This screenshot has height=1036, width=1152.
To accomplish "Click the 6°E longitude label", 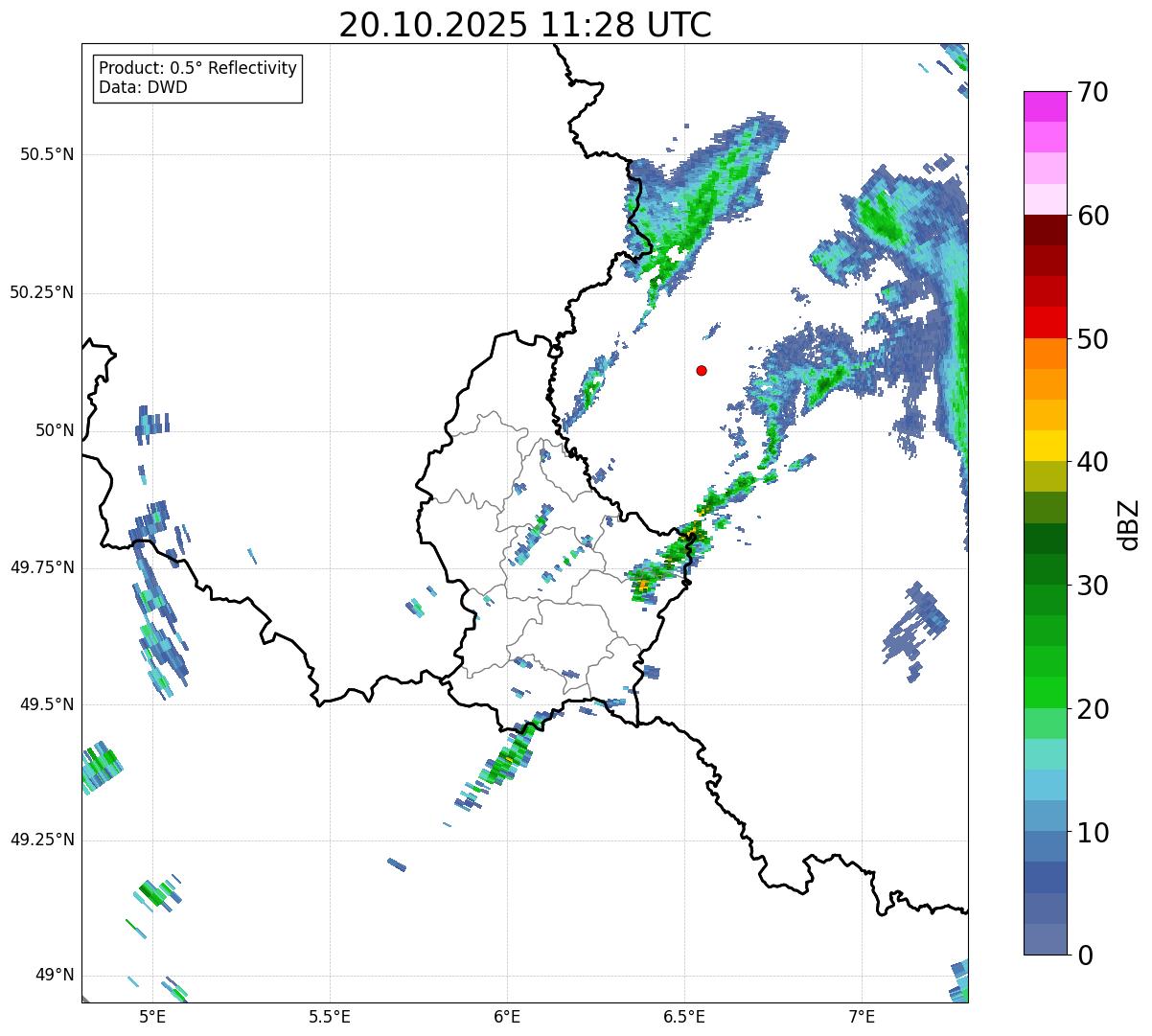I will (507, 1017).
